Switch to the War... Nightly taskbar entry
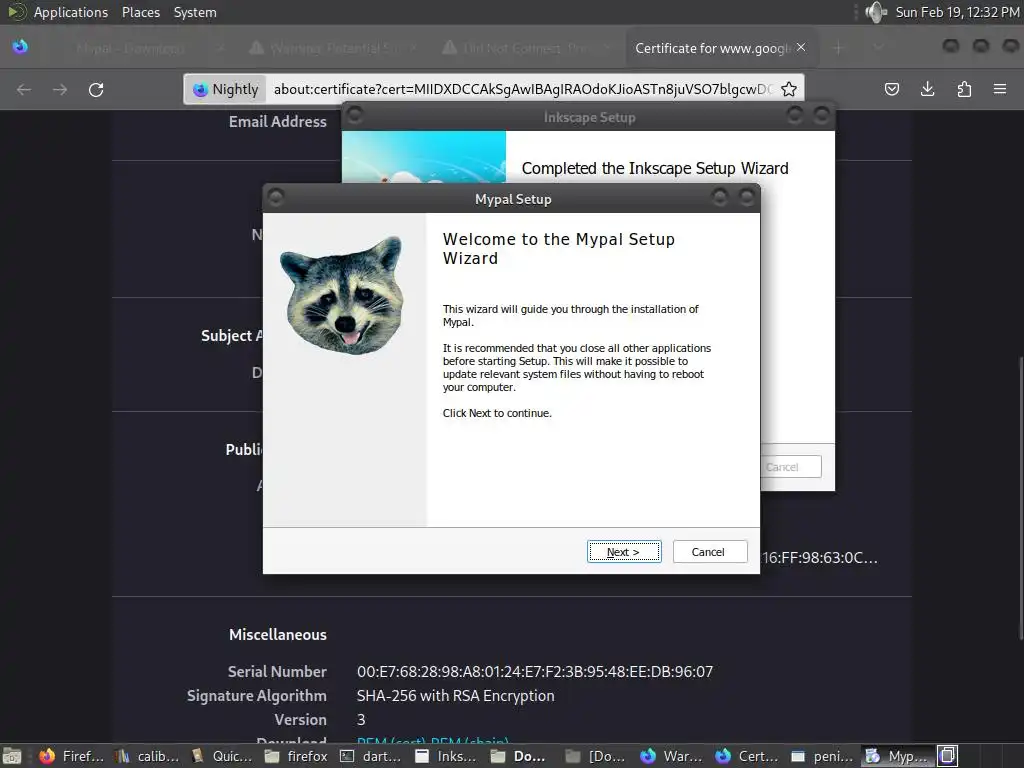Image resolution: width=1024 pixels, height=768 pixels. pos(671,756)
